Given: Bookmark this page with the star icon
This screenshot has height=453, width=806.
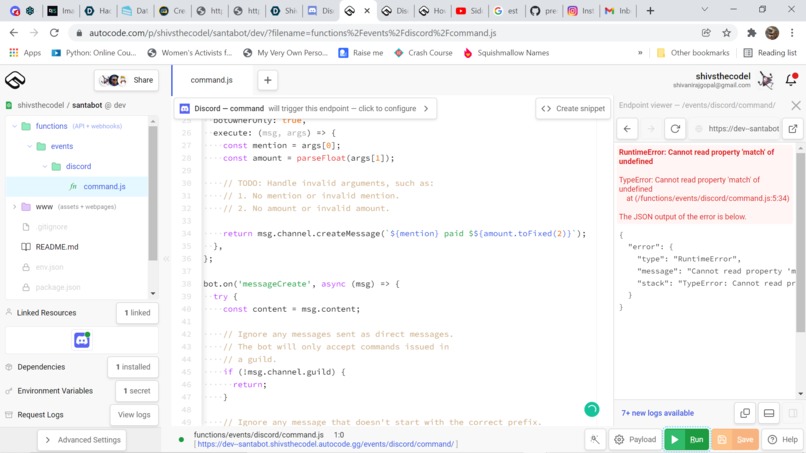Looking at the screenshot, I should pos(726,33).
